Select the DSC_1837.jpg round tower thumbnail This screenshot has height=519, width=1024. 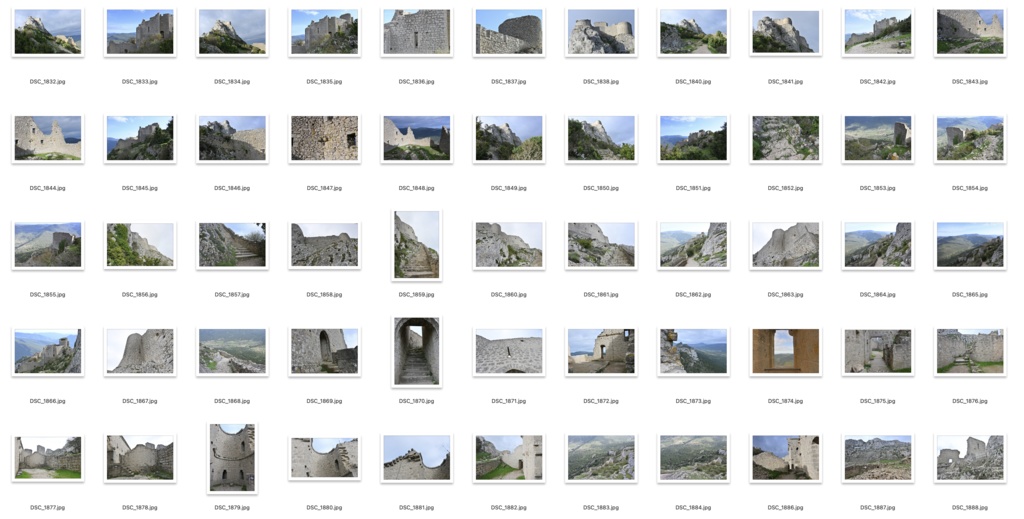pos(509,32)
